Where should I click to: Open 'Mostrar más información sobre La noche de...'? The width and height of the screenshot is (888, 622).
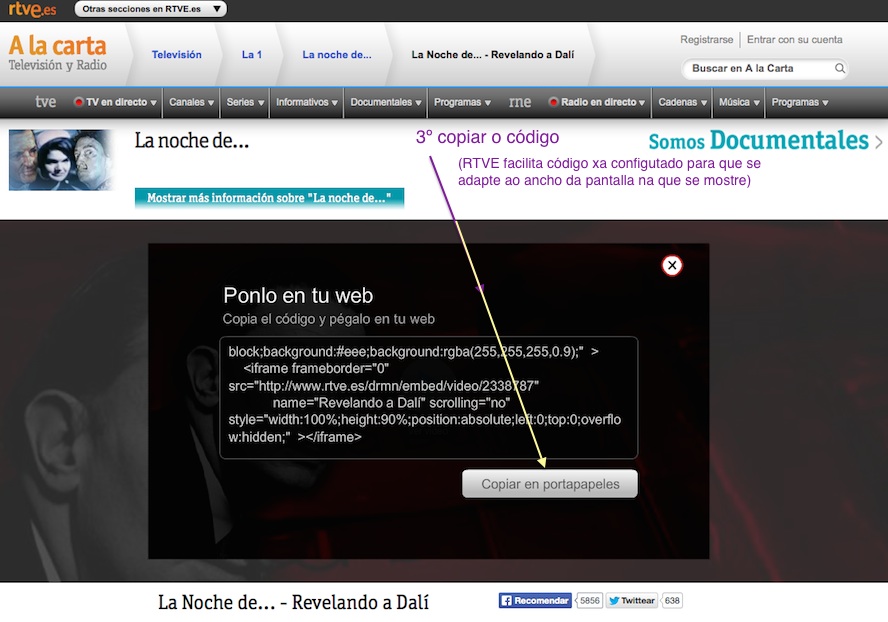pos(268,198)
